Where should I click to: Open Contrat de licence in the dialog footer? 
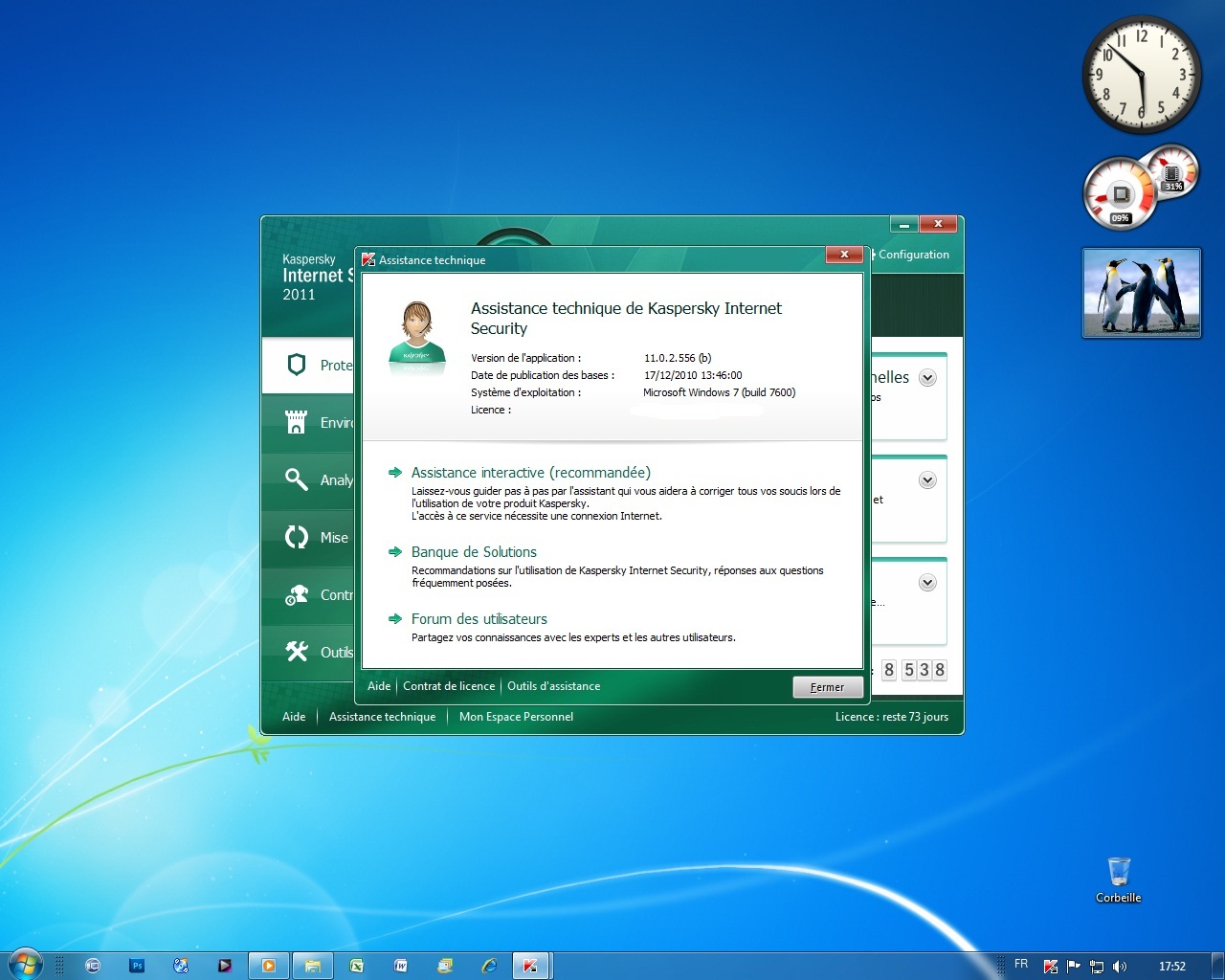(x=449, y=686)
